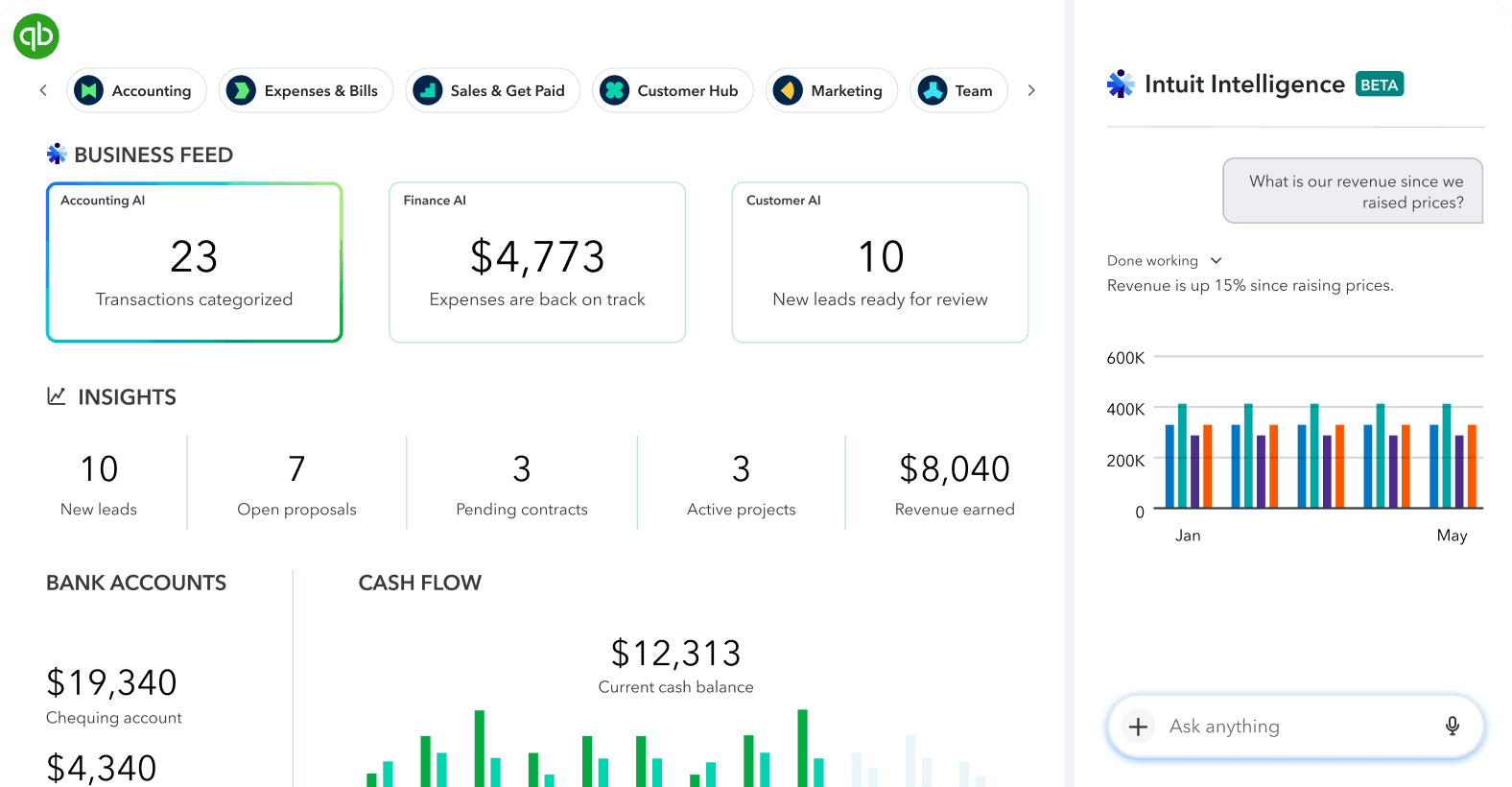
Task: Click the Customer Hub pill icon
Action: (x=615, y=90)
